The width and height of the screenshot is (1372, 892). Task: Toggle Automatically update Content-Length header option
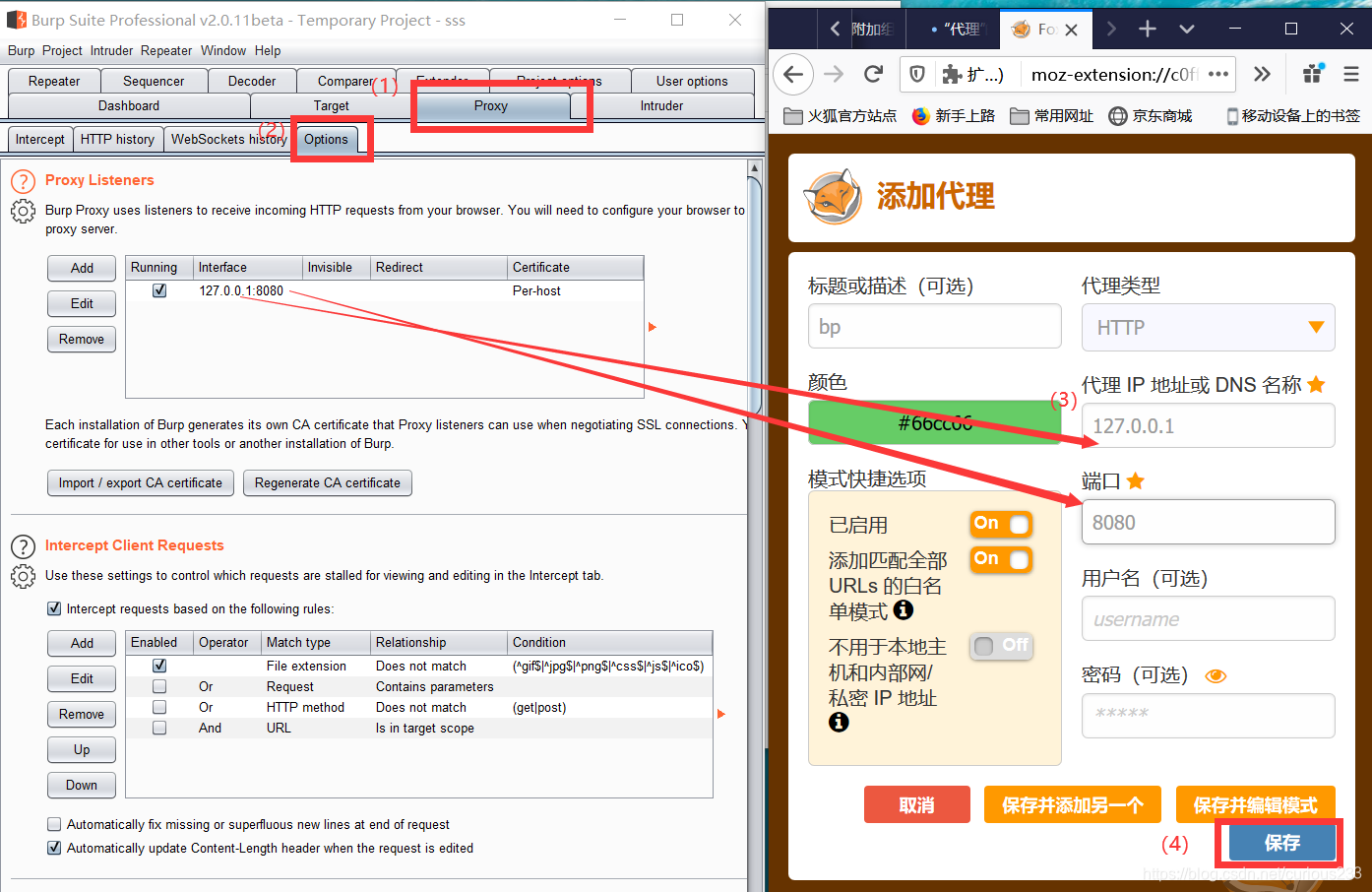[54, 848]
